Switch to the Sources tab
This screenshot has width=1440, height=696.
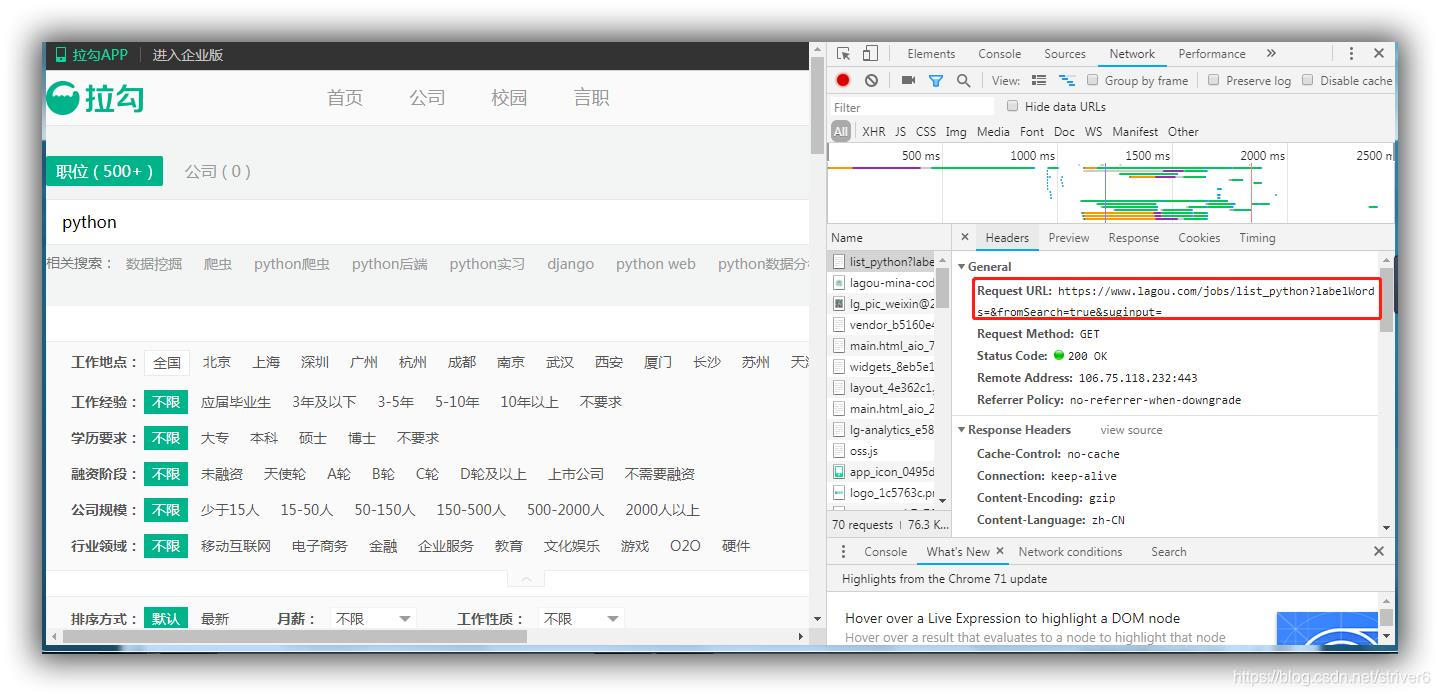tap(1064, 54)
